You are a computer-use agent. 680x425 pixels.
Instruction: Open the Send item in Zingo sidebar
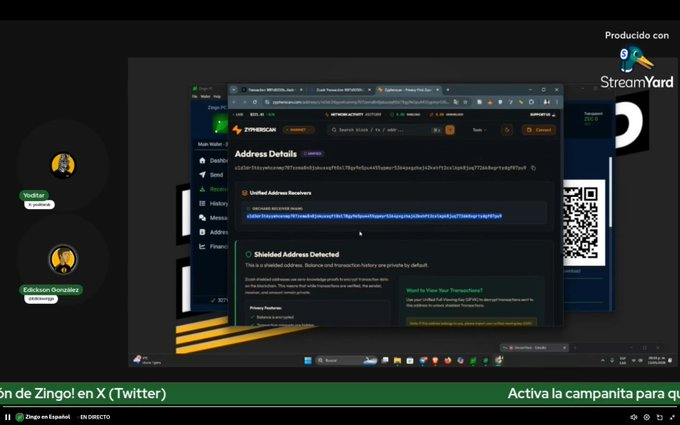(x=211, y=175)
